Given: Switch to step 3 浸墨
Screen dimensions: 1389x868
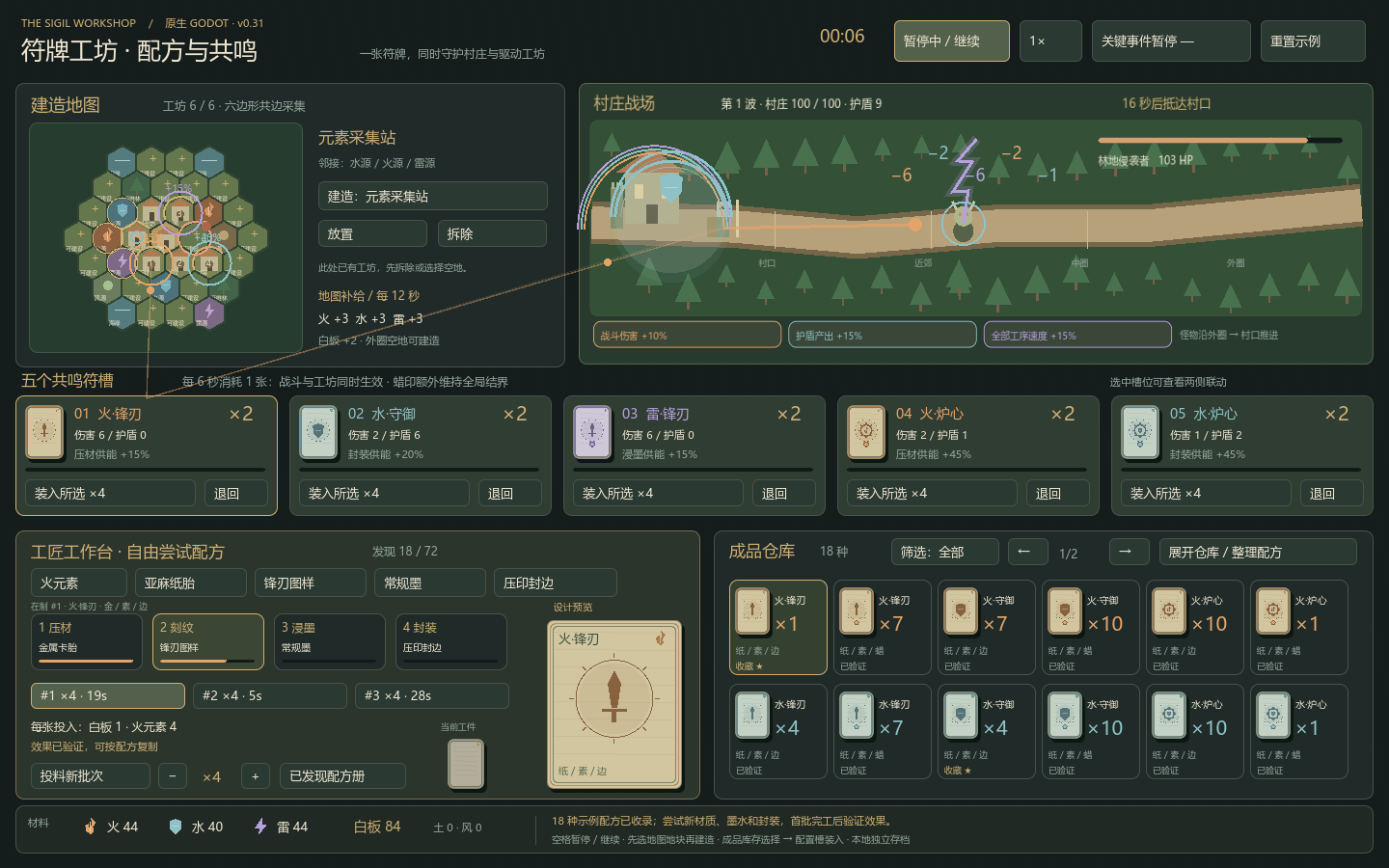Looking at the screenshot, I should 330,641.
